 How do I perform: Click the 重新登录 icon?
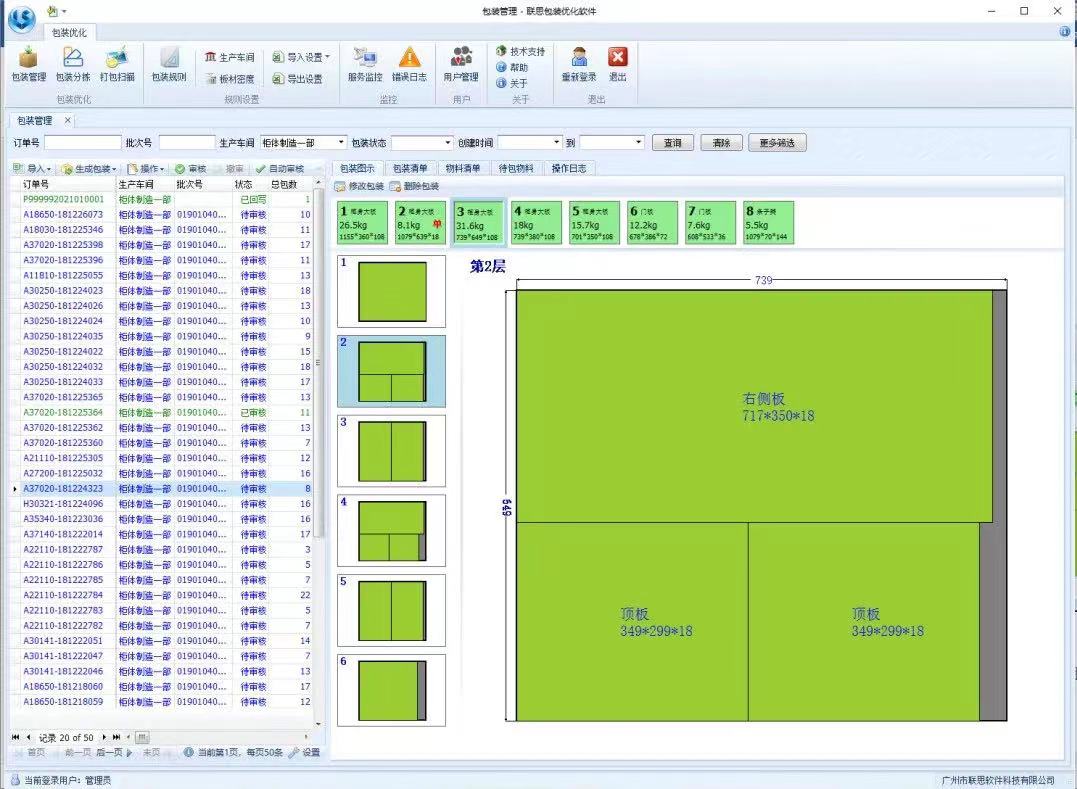578,64
